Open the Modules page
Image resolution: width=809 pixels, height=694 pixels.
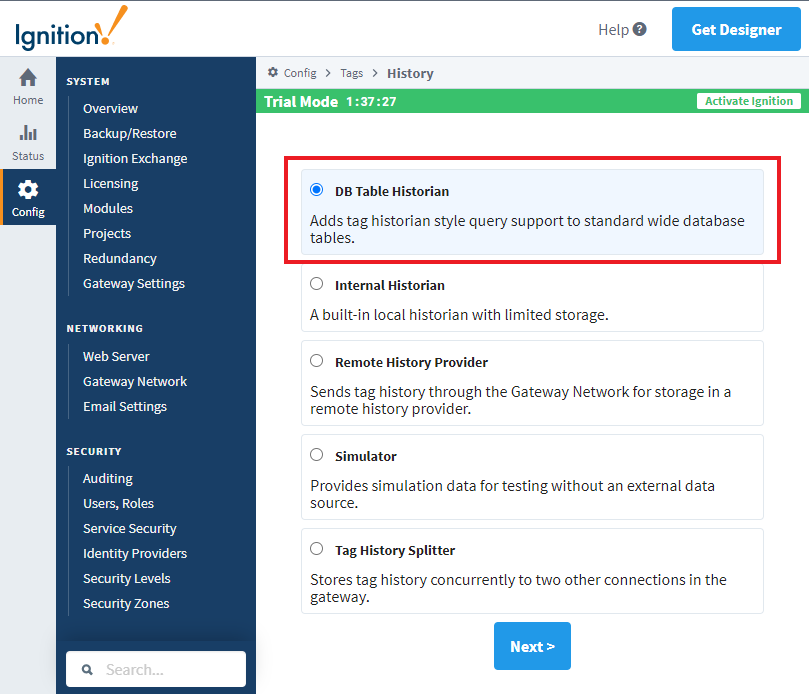[x=108, y=208]
